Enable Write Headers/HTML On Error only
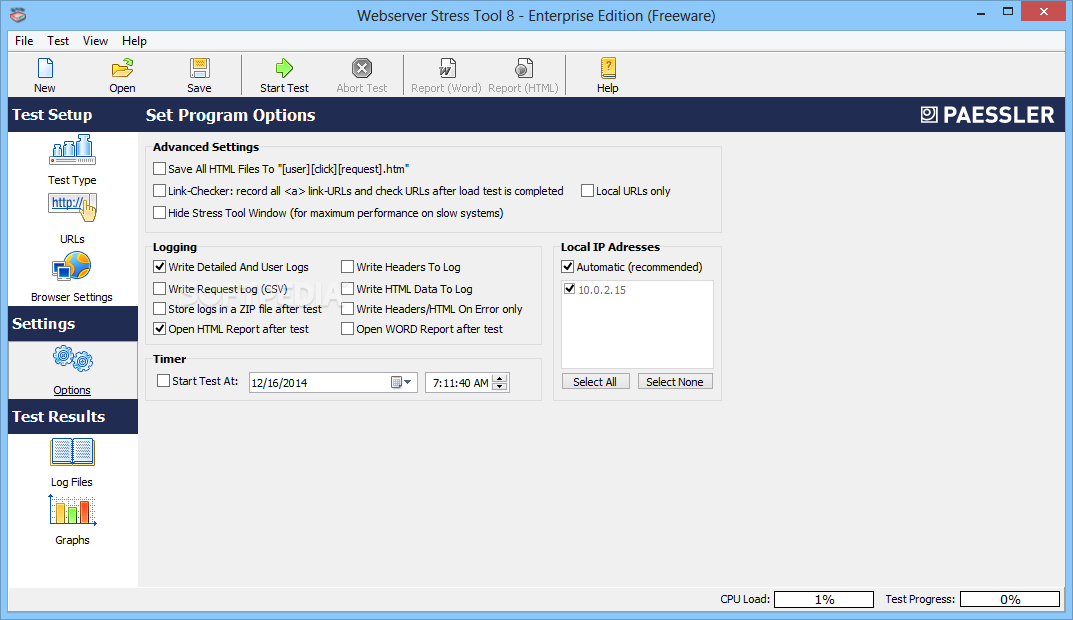Viewport: 1073px width, 620px height. [348, 309]
